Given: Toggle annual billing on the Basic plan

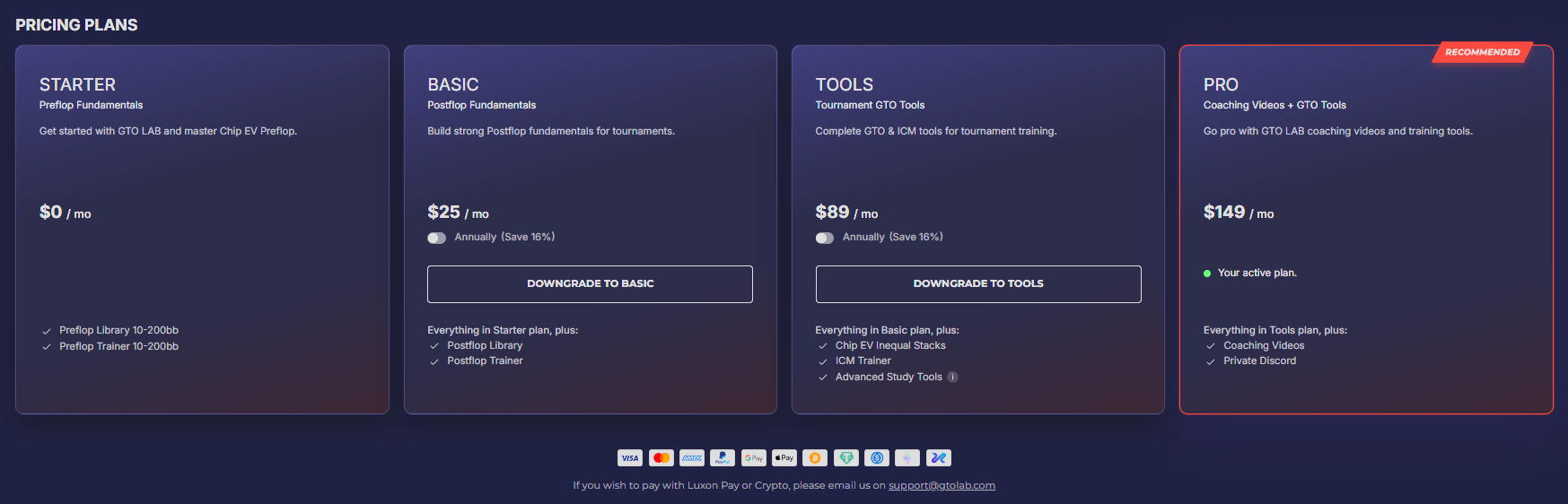Looking at the screenshot, I should [x=437, y=238].
